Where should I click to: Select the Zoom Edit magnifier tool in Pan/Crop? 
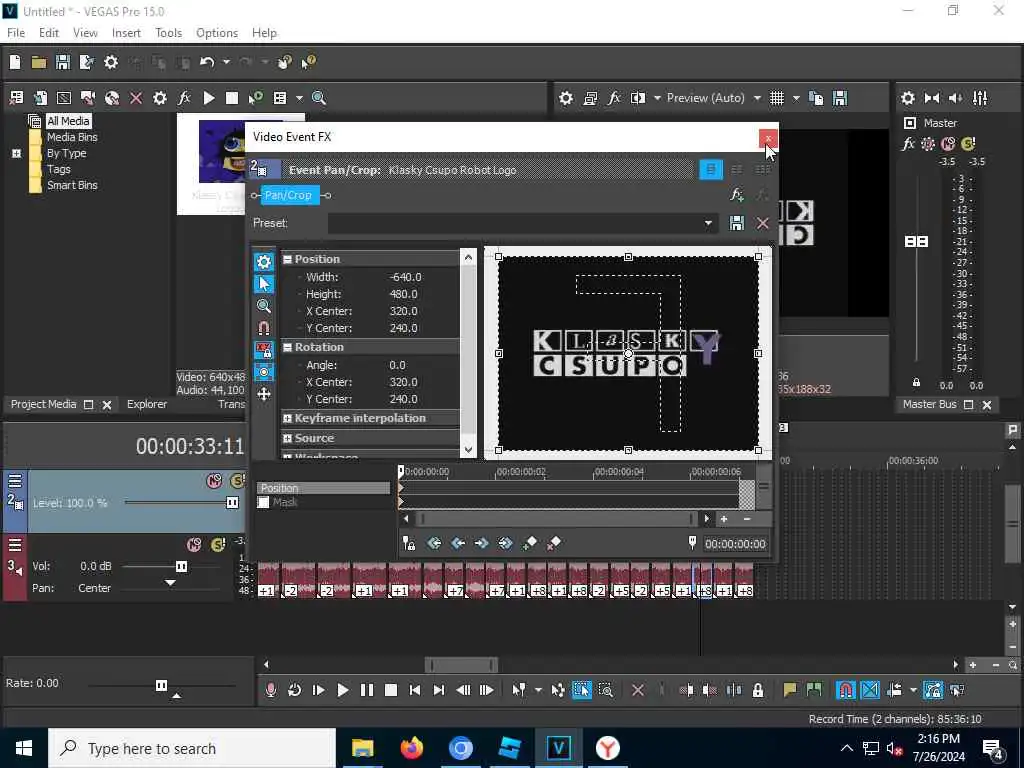(264, 306)
